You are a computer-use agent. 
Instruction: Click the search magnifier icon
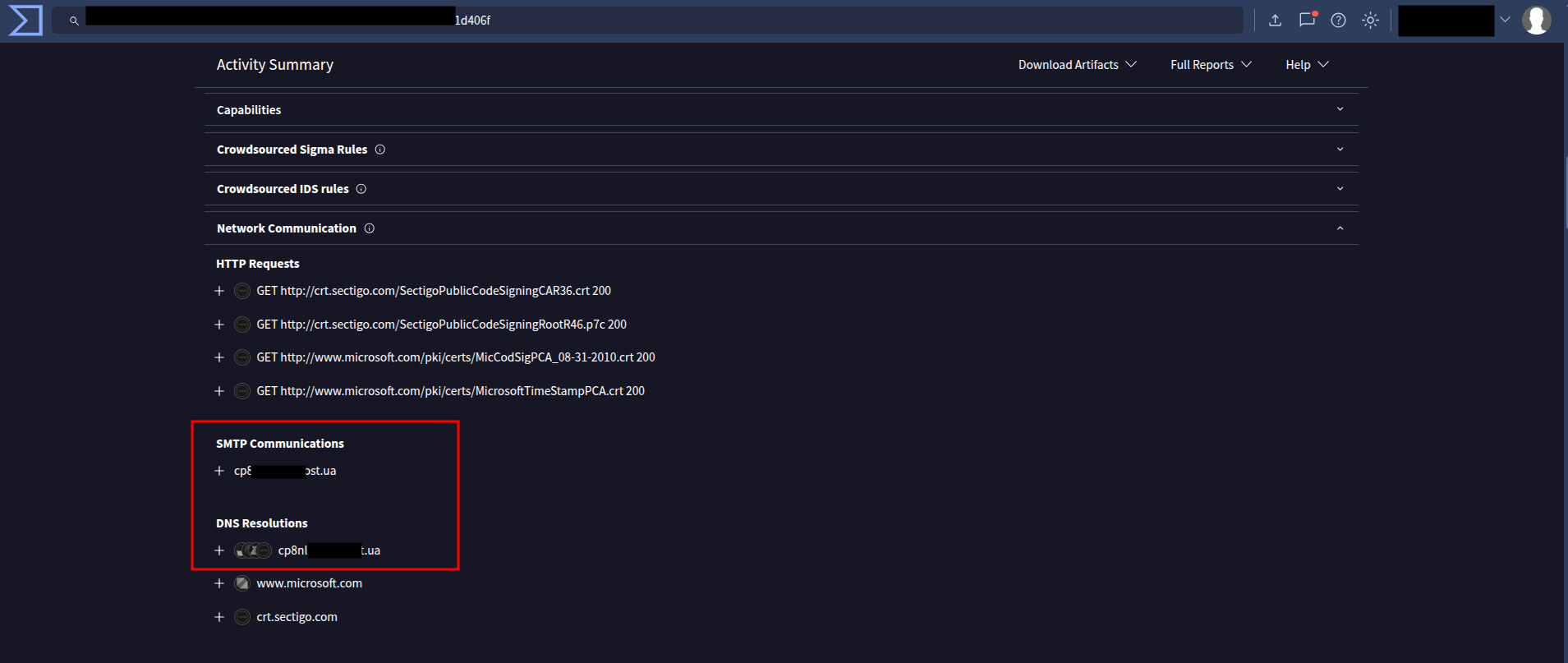point(74,21)
